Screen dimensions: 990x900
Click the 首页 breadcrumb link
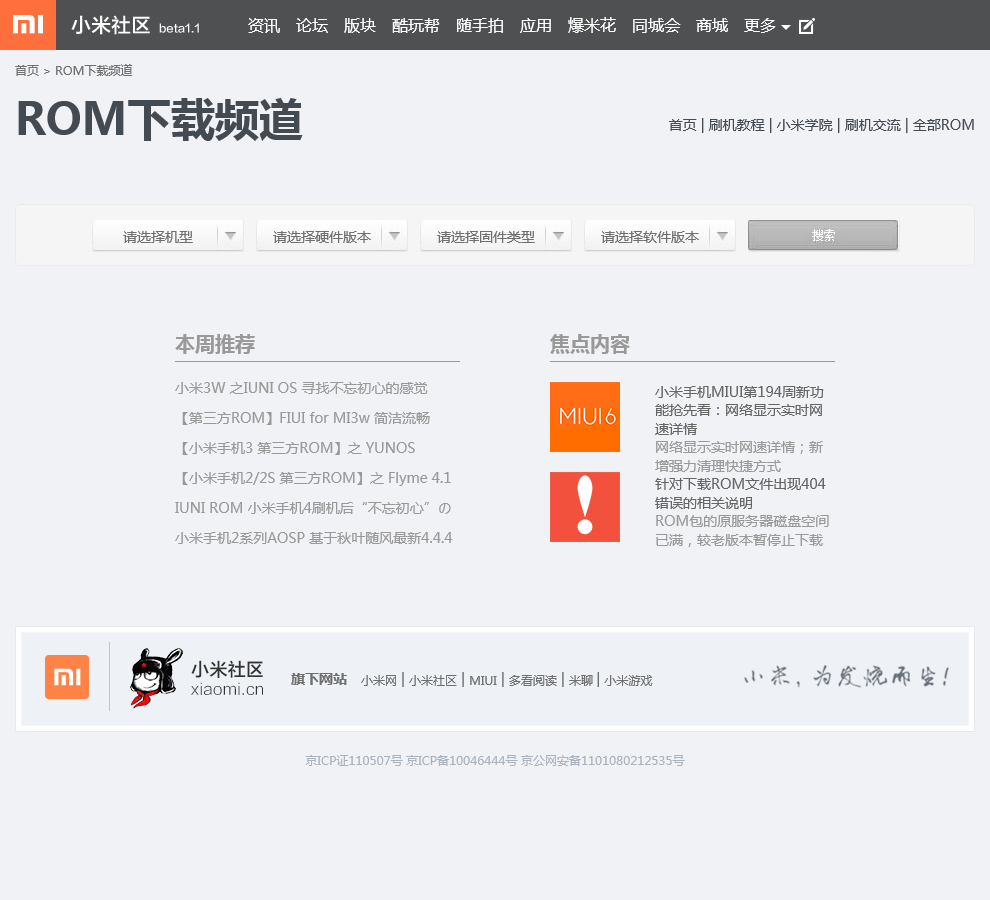click(x=27, y=71)
